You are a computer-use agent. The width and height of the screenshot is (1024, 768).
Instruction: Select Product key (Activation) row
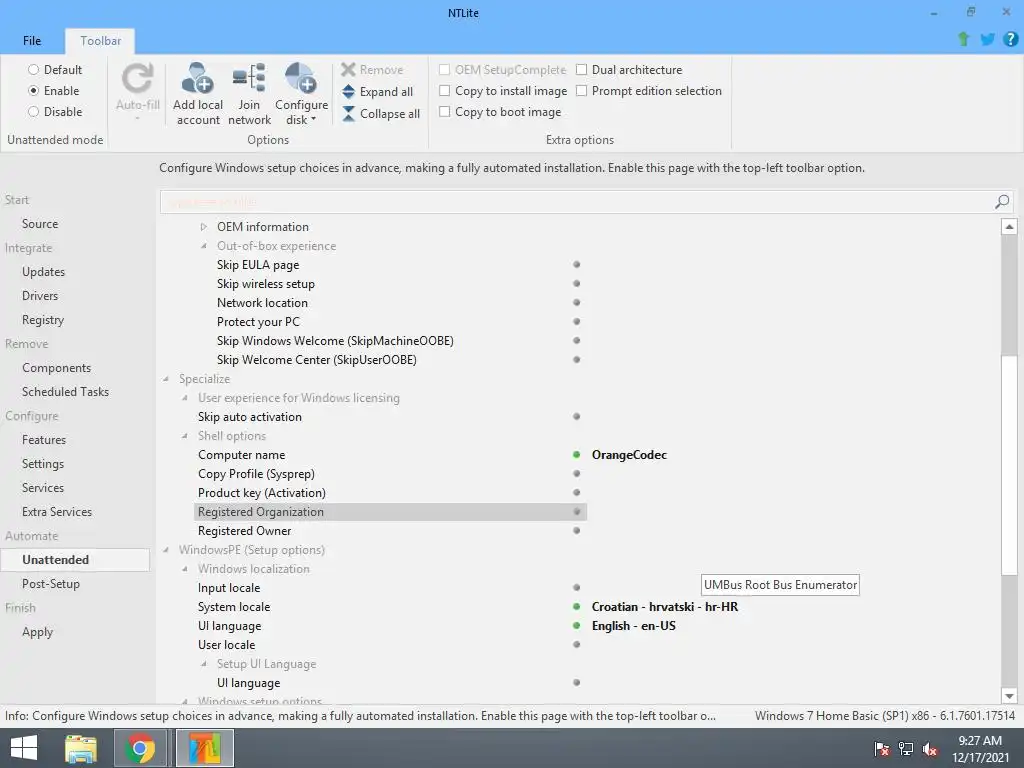point(391,493)
